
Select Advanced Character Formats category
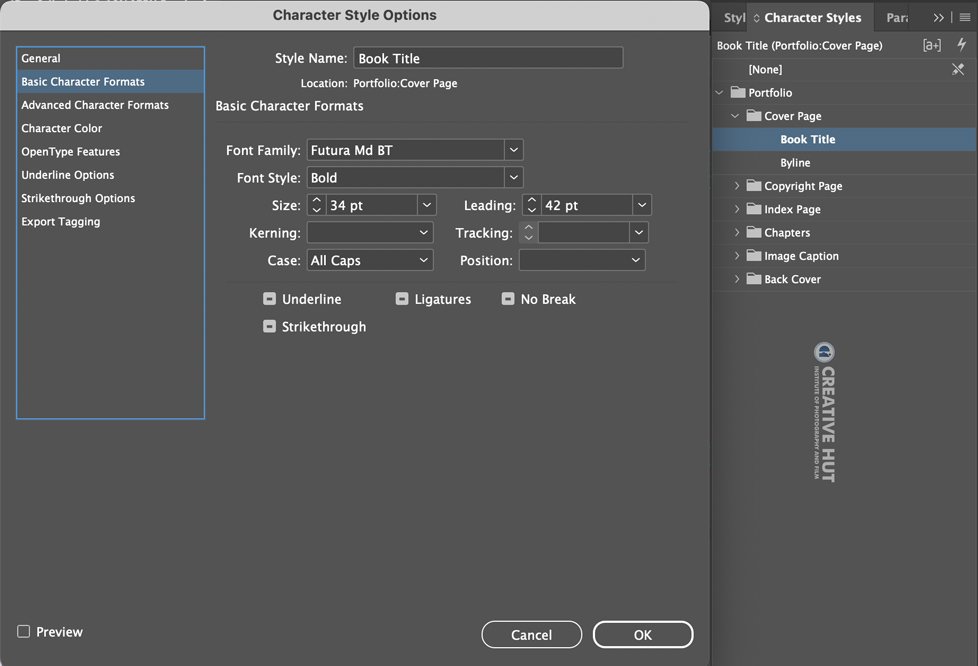95,105
